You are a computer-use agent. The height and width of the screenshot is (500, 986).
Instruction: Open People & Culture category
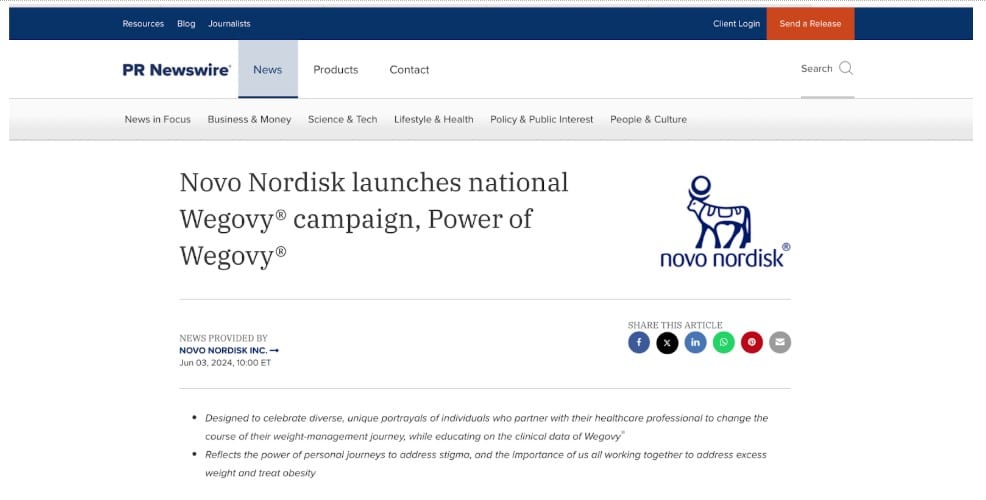pyautogui.click(x=648, y=119)
